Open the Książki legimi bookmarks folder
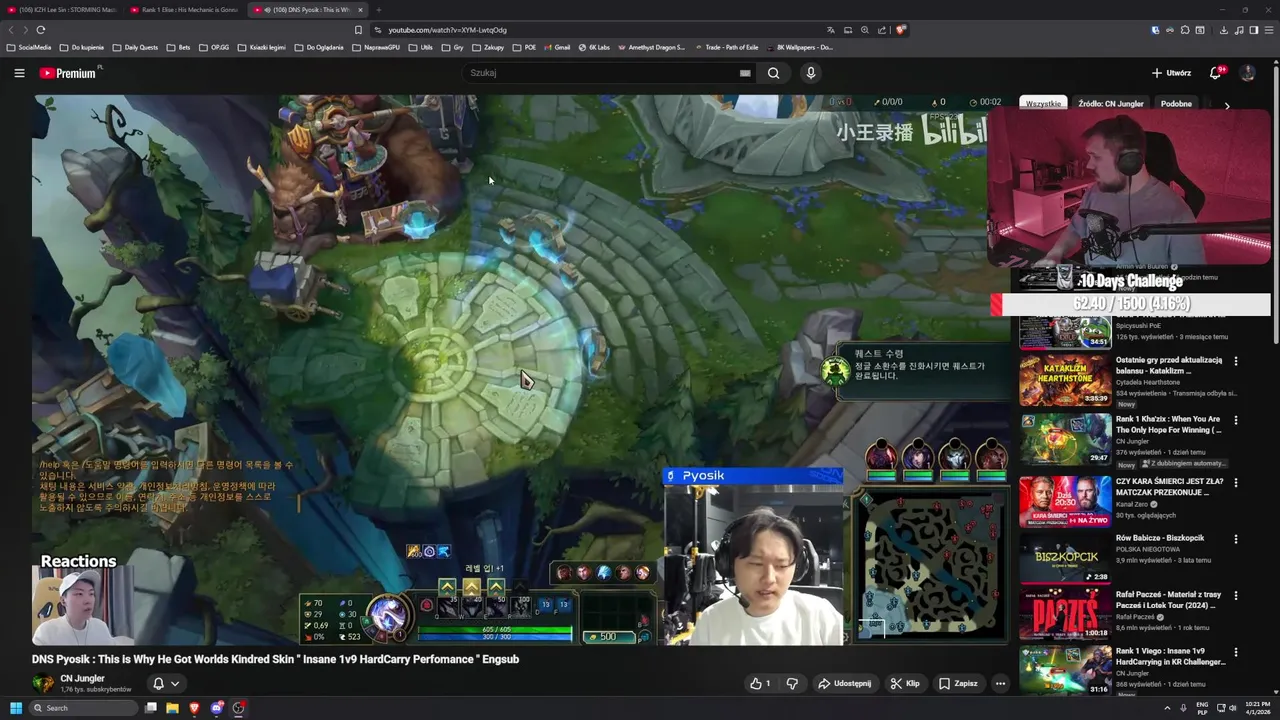The width and height of the screenshot is (1280, 720). coord(262,47)
